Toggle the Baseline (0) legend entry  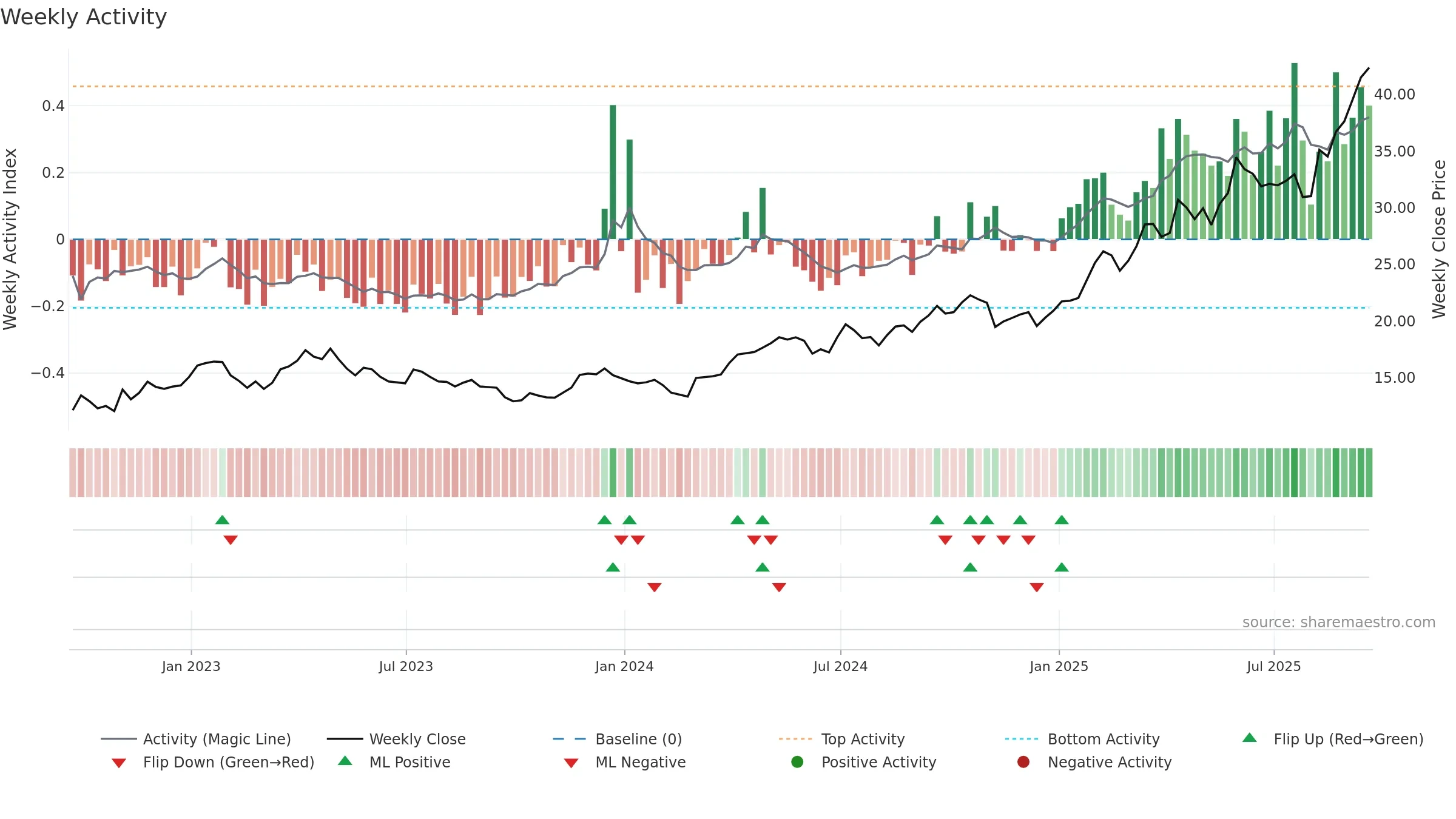pyautogui.click(x=618, y=739)
